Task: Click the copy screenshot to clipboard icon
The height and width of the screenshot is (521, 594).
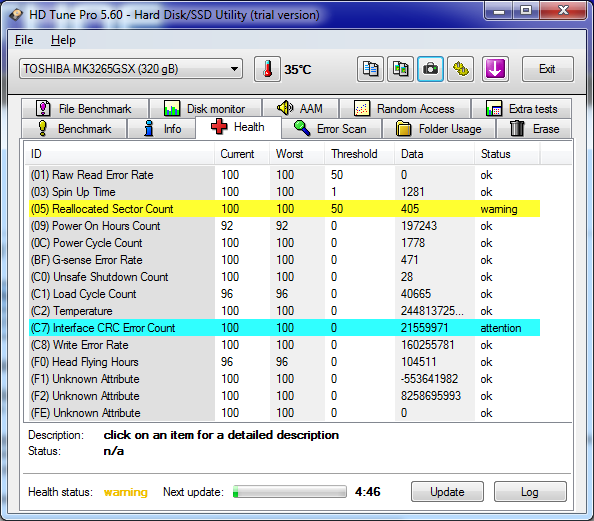Action: pos(400,69)
